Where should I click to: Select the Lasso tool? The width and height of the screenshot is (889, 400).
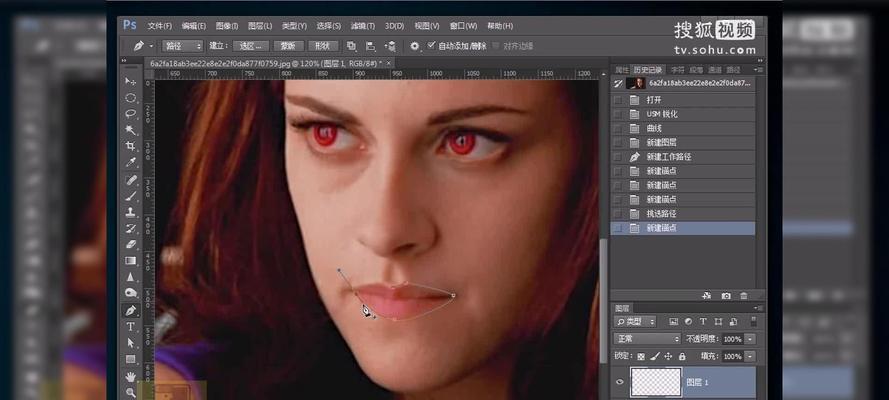(x=131, y=113)
